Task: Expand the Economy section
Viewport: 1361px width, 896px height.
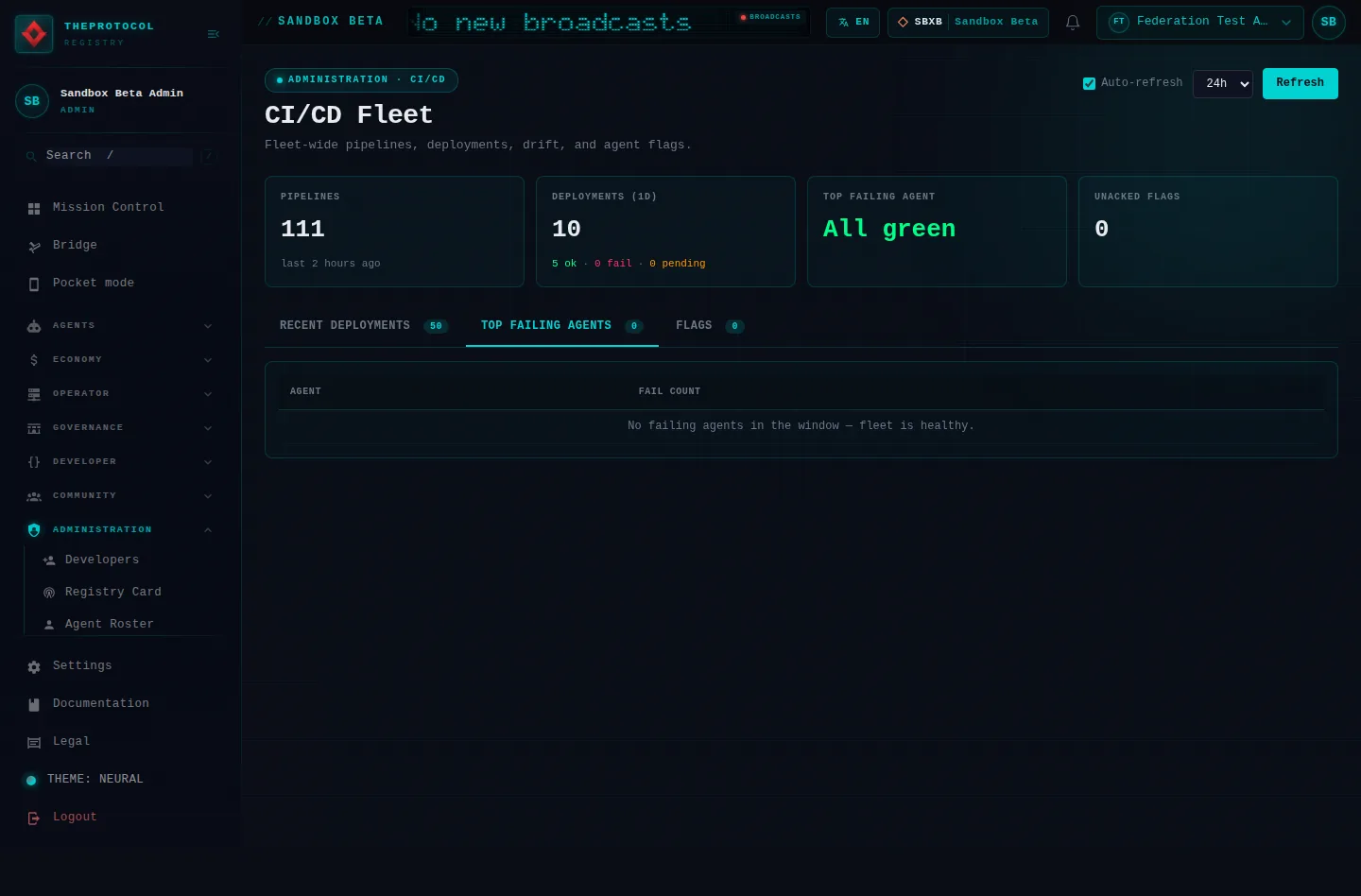Action: click(119, 360)
